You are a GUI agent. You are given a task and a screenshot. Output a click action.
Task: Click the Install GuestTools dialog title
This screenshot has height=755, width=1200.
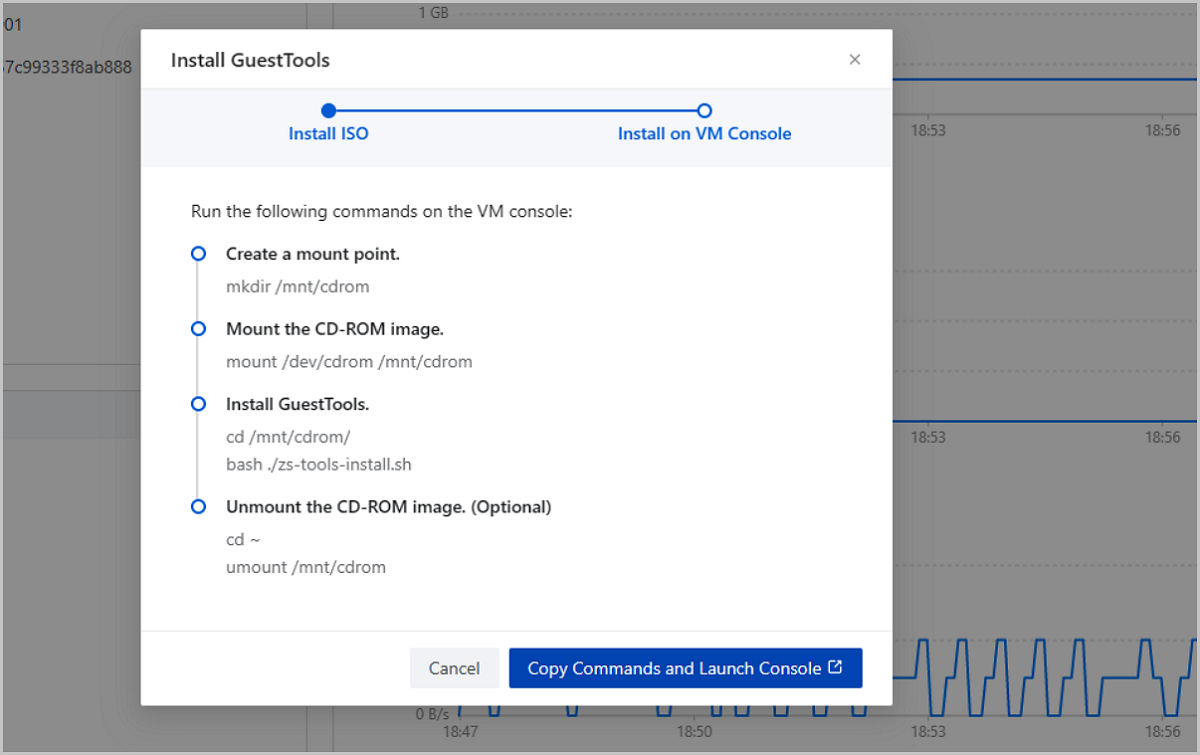click(x=250, y=60)
